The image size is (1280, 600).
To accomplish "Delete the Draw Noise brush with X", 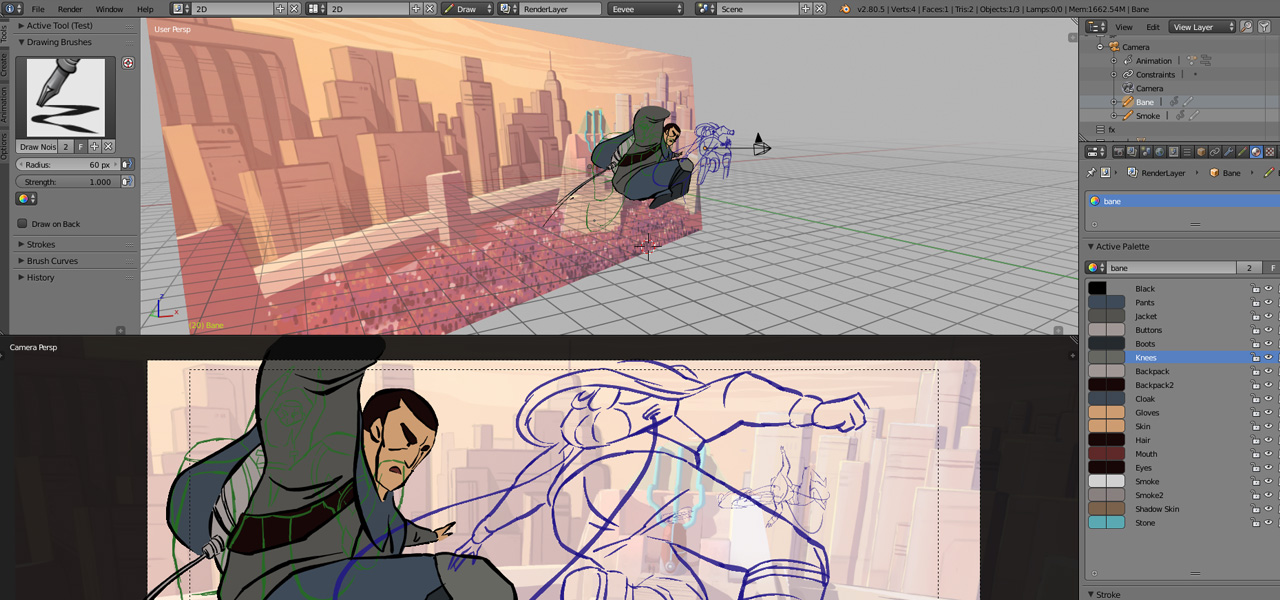I will coord(108,147).
